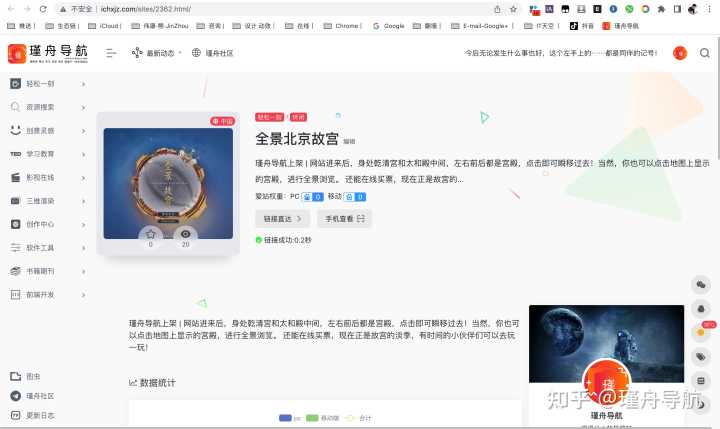Bookmark page with the star icon
Viewport: 720px width, 429px height.
tap(513, 9)
